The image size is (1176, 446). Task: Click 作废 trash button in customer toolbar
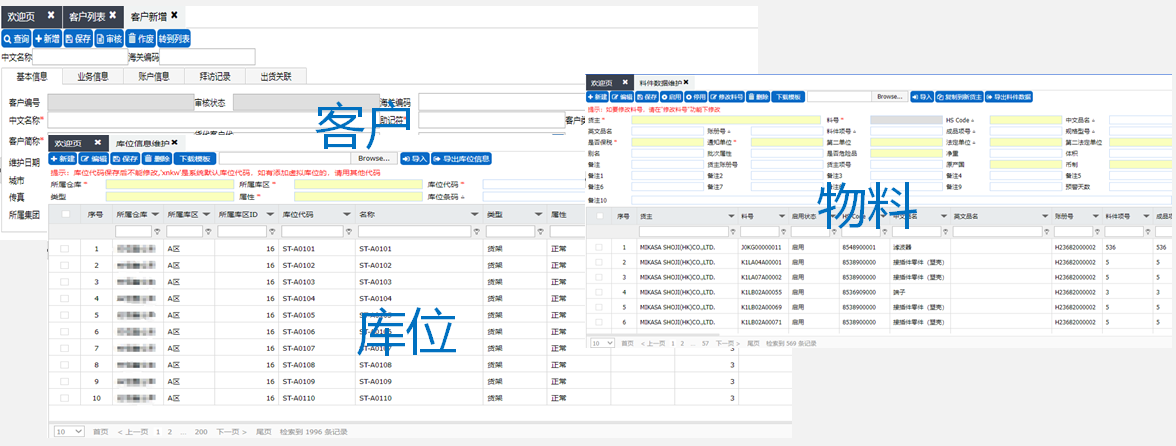(140, 39)
